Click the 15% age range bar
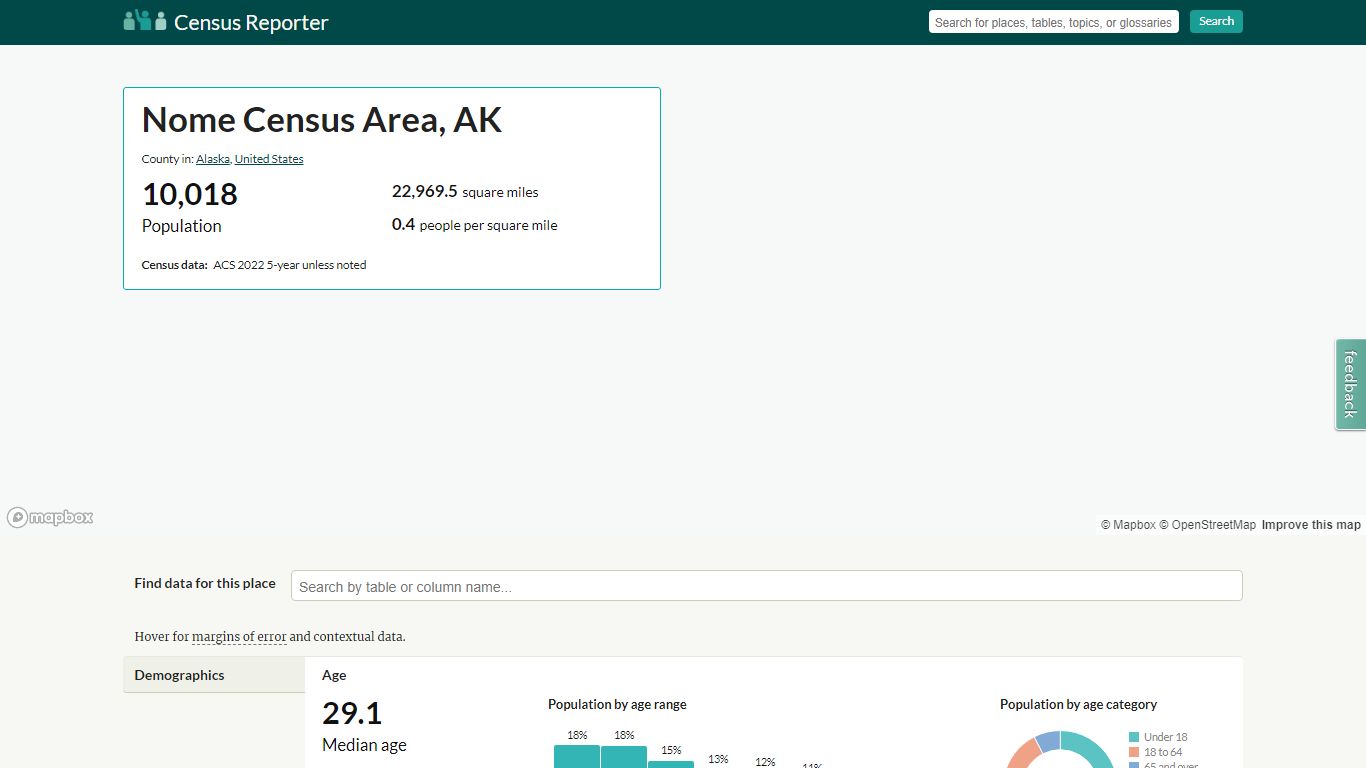The height and width of the screenshot is (768, 1366). click(671, 764)
